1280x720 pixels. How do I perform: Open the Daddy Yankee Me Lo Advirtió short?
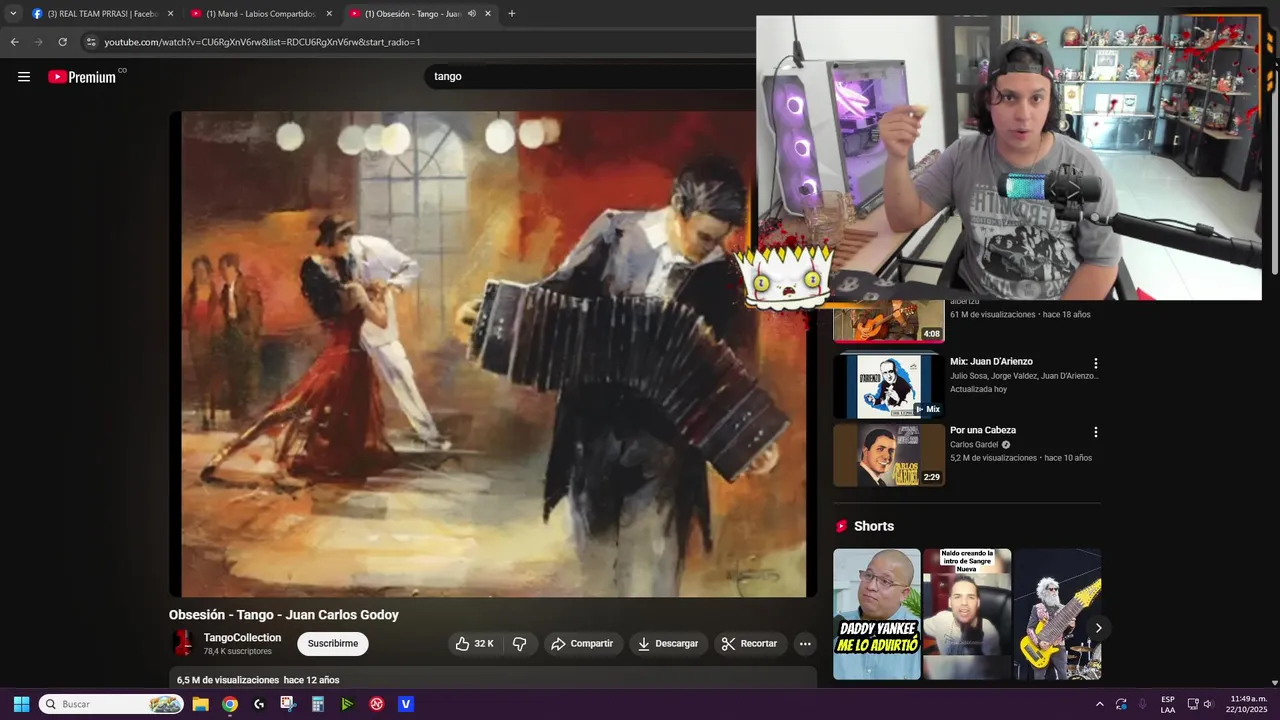click(877, 614)
